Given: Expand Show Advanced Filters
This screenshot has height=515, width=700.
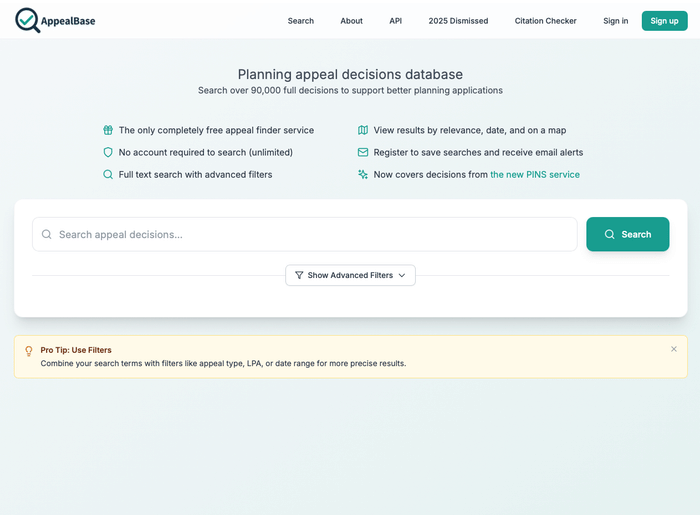Looking at the screenshot, I should (350, 275).
